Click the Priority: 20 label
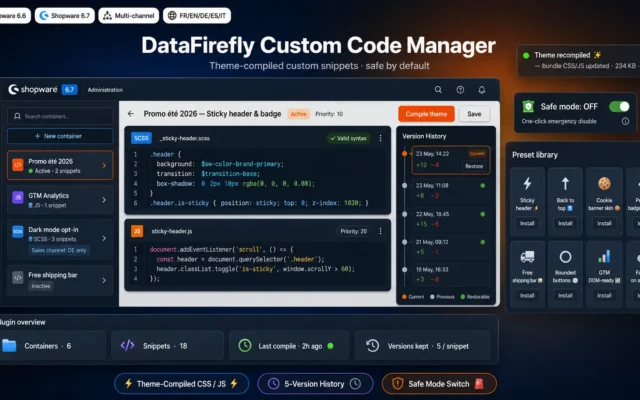Screen dimensions: 640x400 coord(353,231)
